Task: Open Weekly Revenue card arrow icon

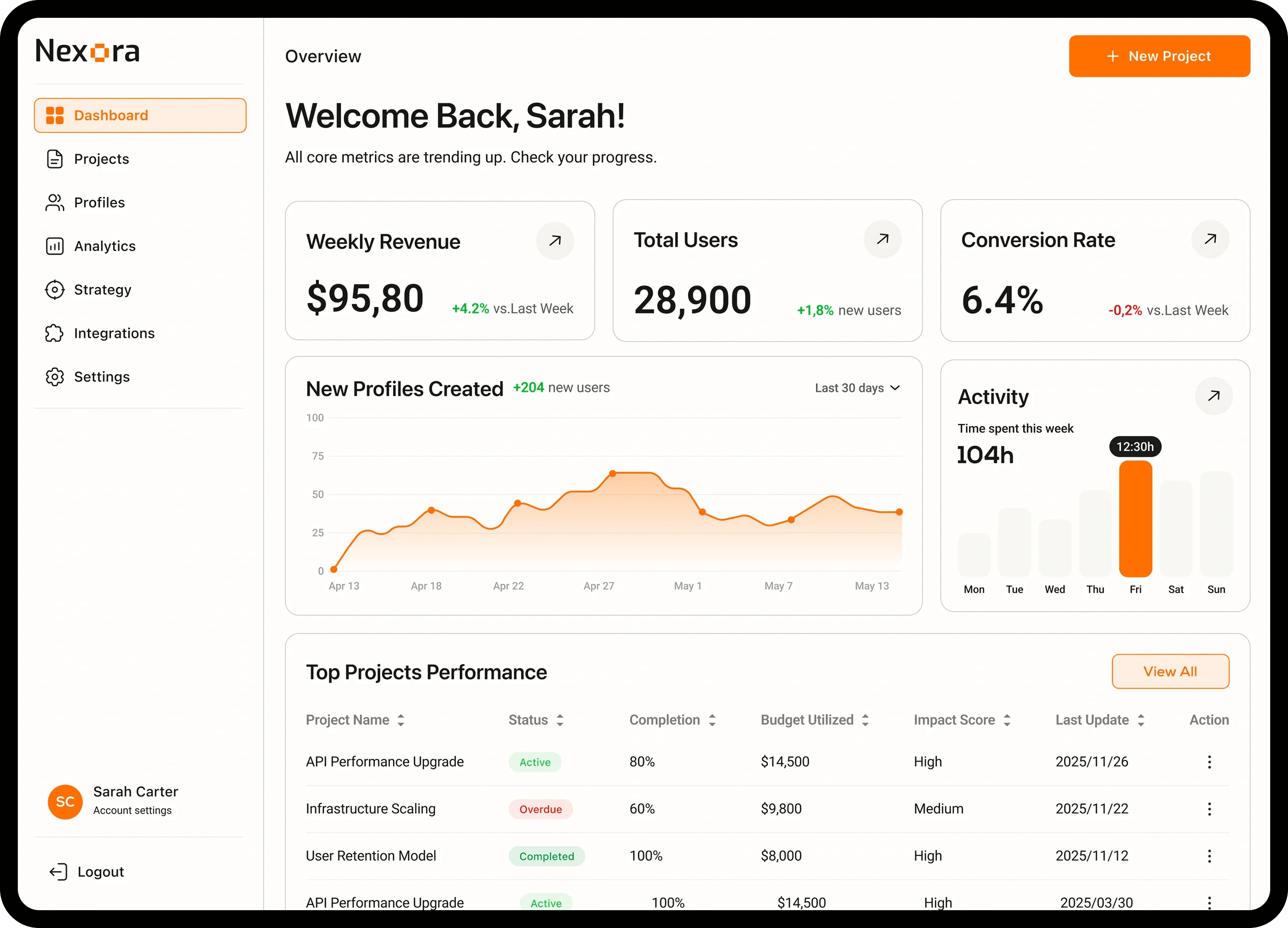Action: (x=555, y=241)
